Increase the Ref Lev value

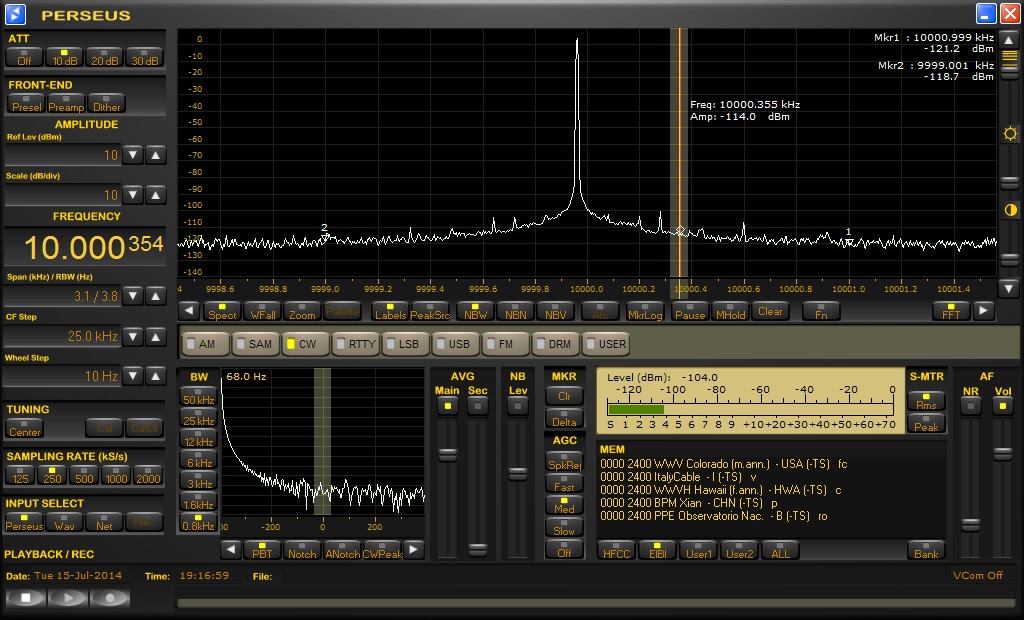click(x=155, y=155)
